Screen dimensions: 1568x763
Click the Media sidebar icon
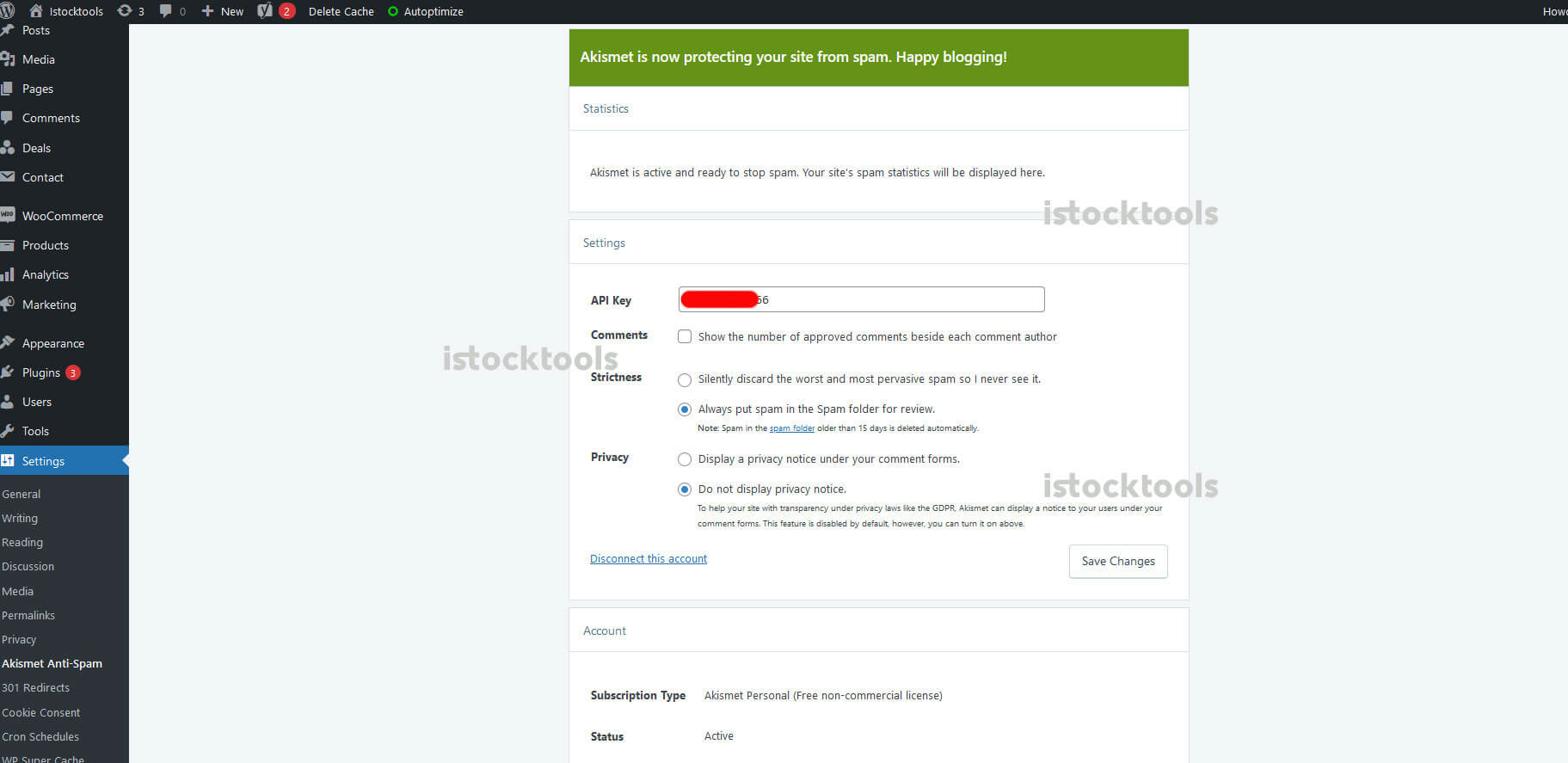(8, 59)
